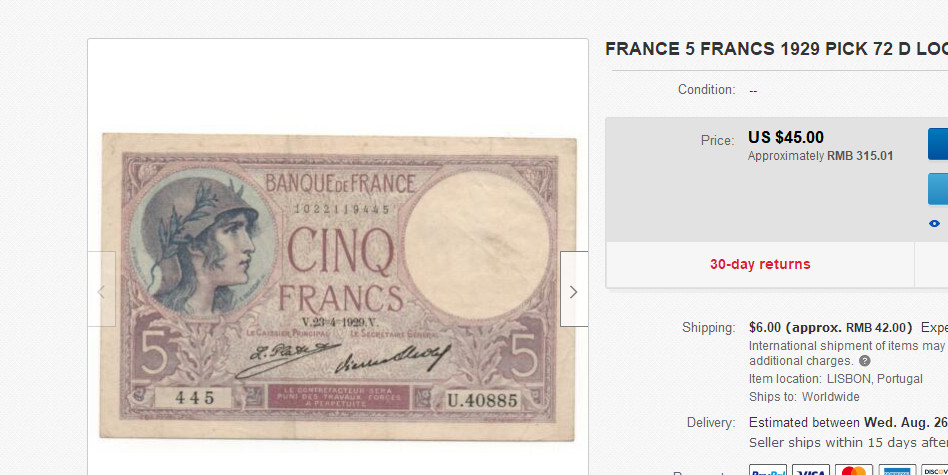This screenshot has width=948, height=475.
Task: Go to the previous item photo arrow
Action: click(102, 289)
